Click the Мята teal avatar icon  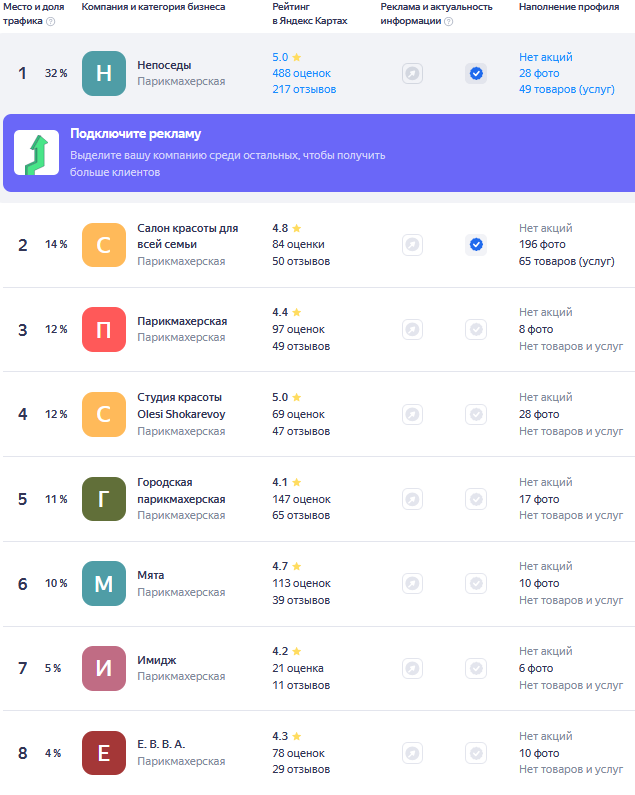[x=104, y=584]
